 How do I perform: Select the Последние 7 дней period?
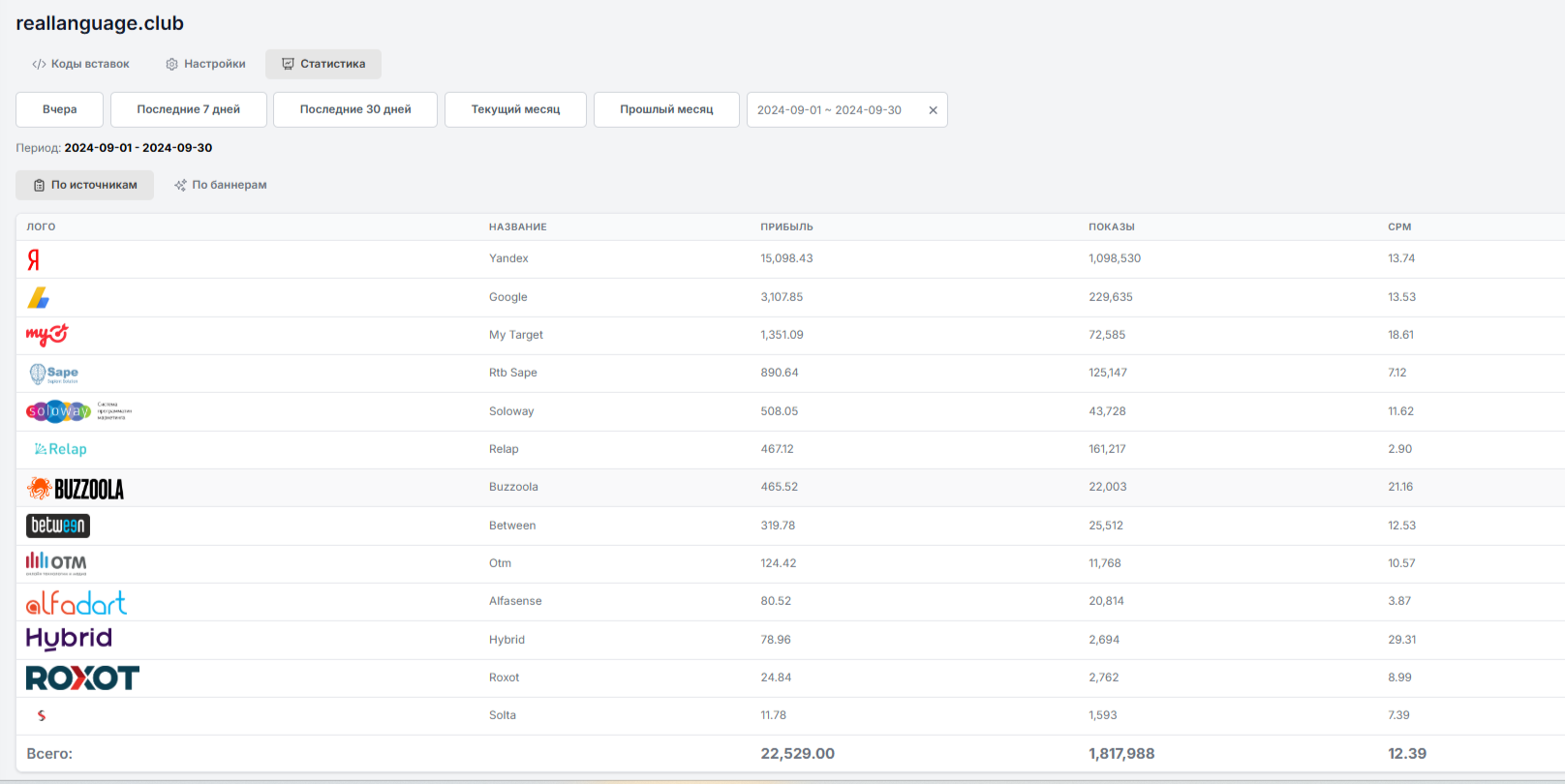point(189,109)
